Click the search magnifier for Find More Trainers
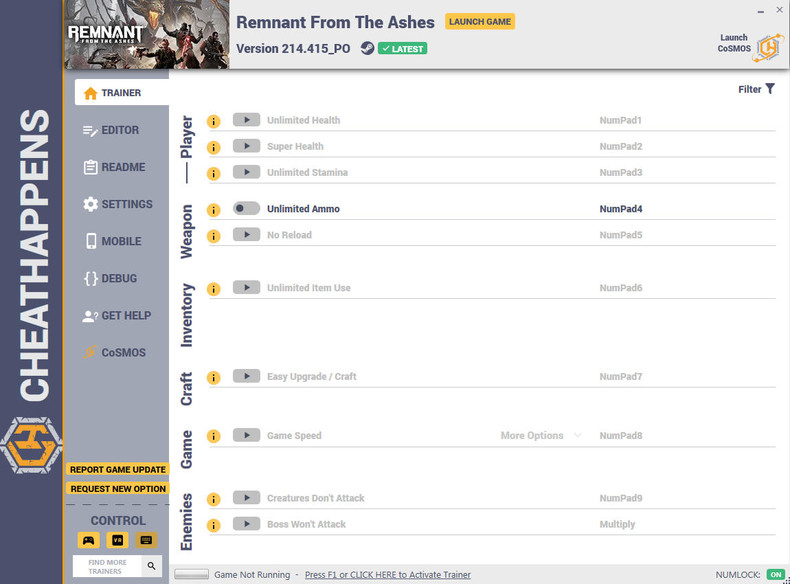The height and width of the screenshot is (584, 790). pyautogui.click(x=151, y=566)
